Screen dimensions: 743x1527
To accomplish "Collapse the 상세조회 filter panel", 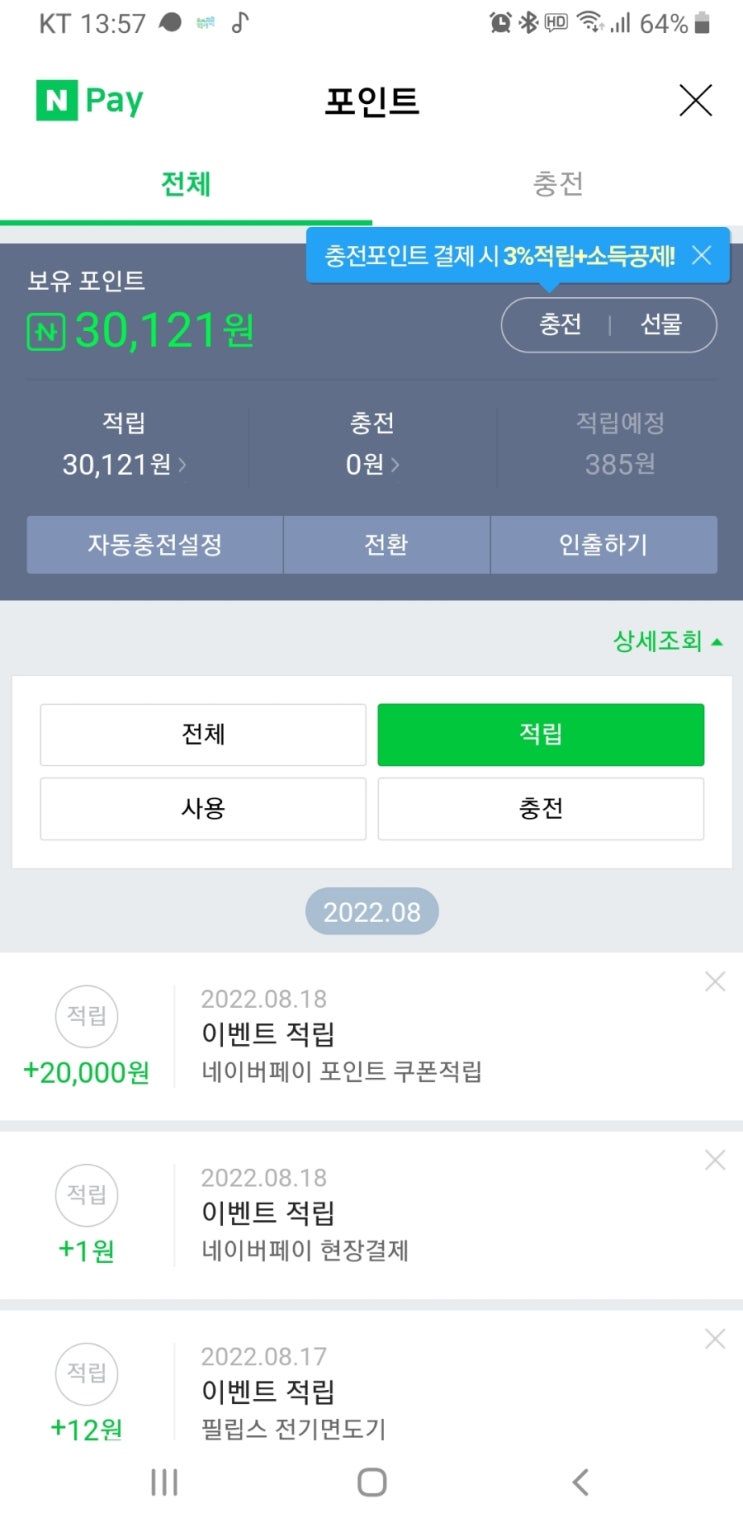I will 668,641.
